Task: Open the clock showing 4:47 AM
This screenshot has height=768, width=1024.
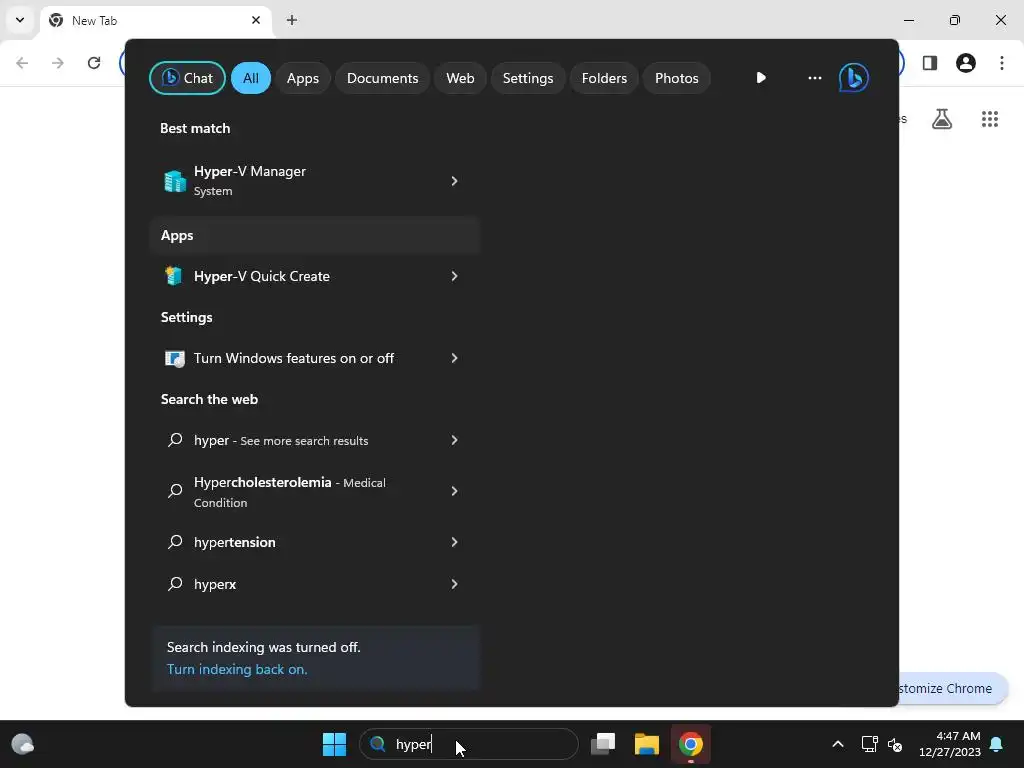Action: coord(950,744)
